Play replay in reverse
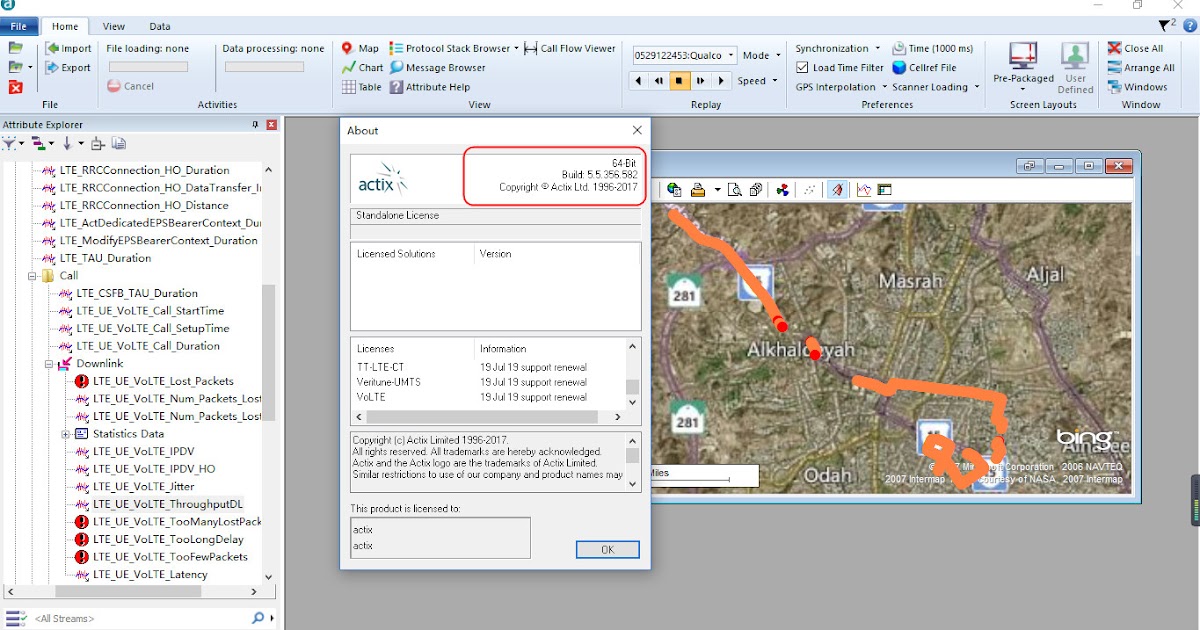Screen dimensions: 1200x630 pos(639,81)
